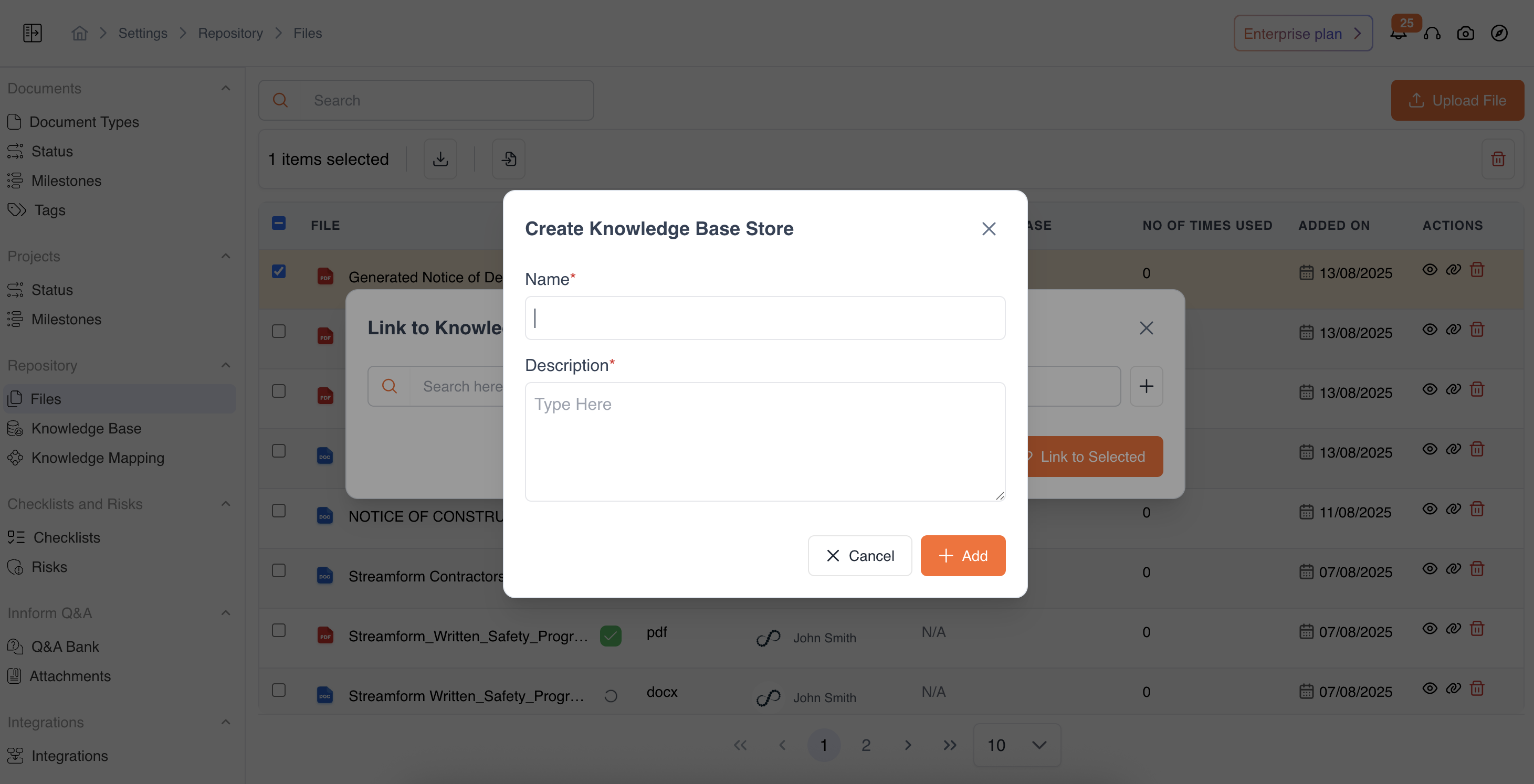
Task: Click plus icon to add knowledge base
Action: tap(1146, 386)
